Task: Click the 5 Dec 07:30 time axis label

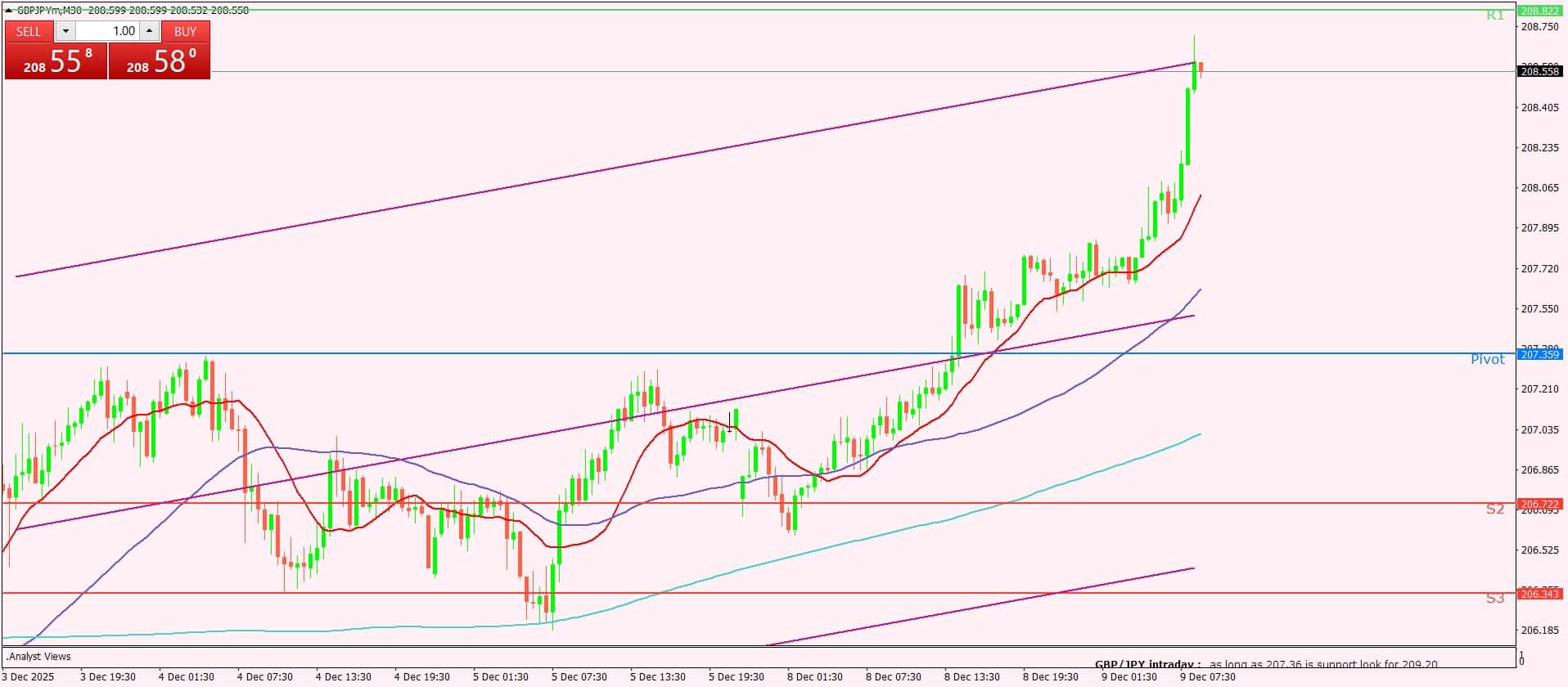Action: (x=579, y=677)
